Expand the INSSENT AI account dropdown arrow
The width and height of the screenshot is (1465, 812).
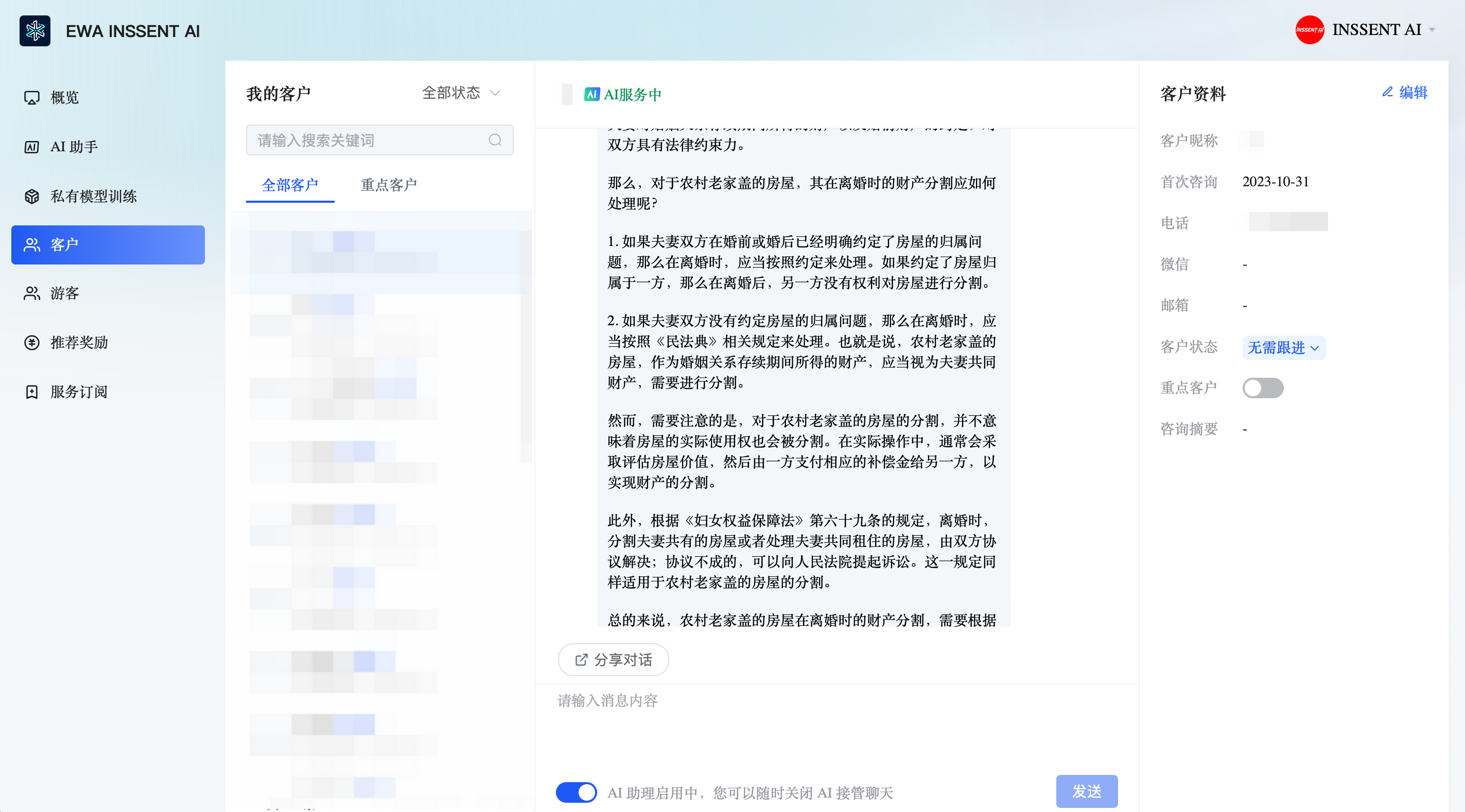(1432, 30)
